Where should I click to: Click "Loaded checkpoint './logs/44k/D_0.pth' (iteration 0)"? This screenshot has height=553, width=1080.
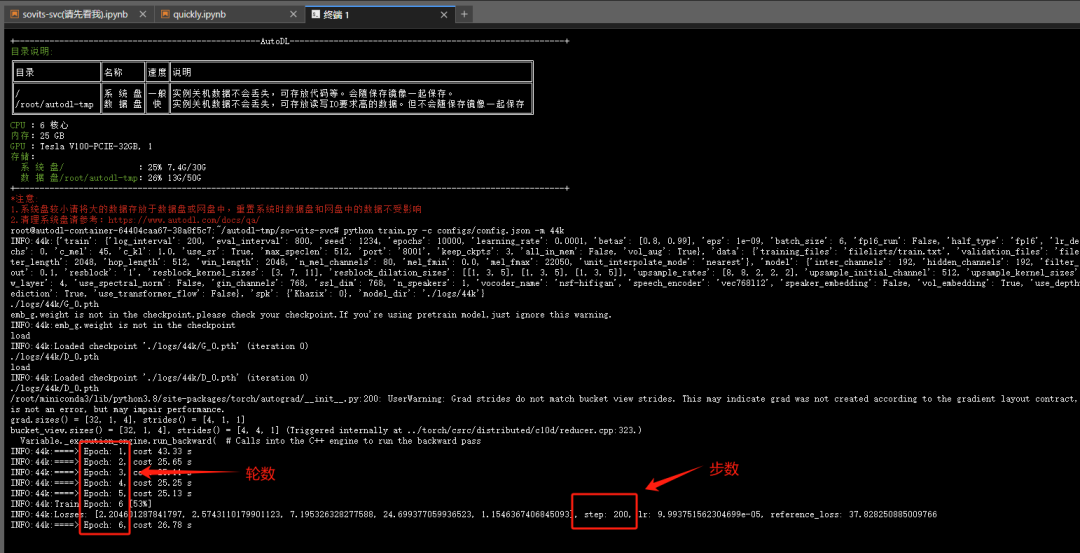[180, 377]
